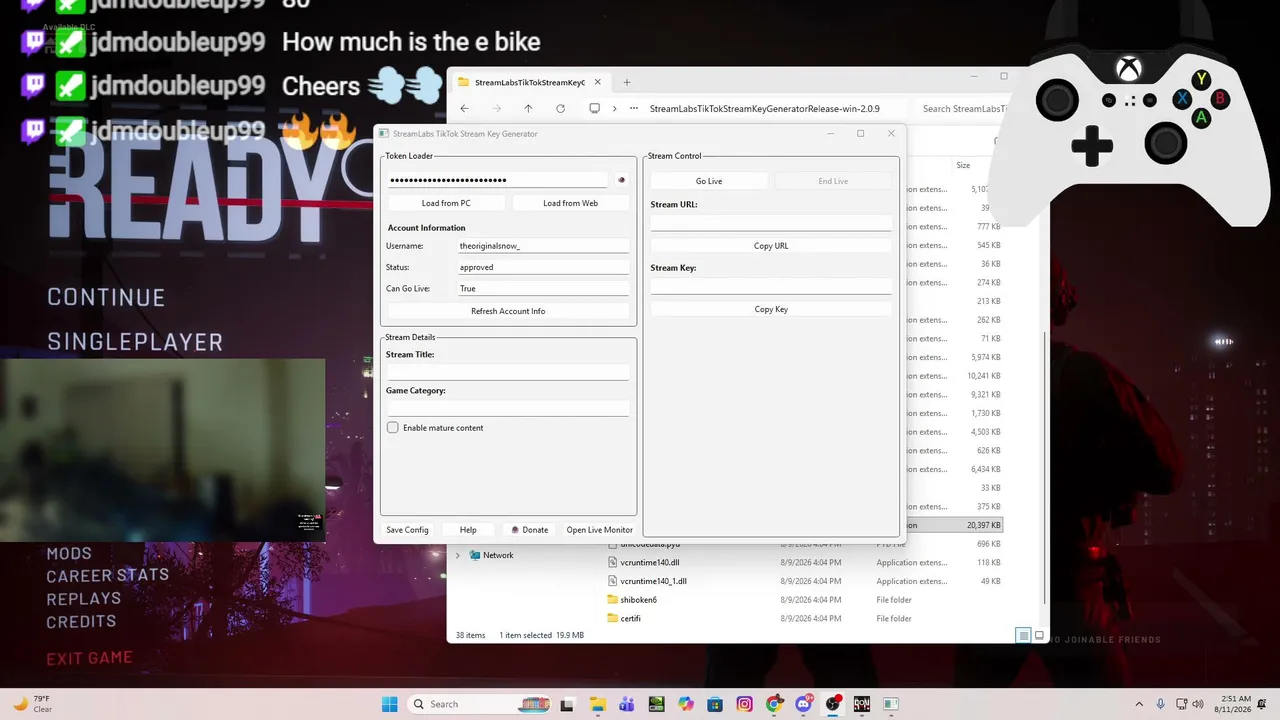The width and height of the screenshot is (1280, 720).
Task: Go up one folder in File Explorer
Action: click(x=528, y=108)
